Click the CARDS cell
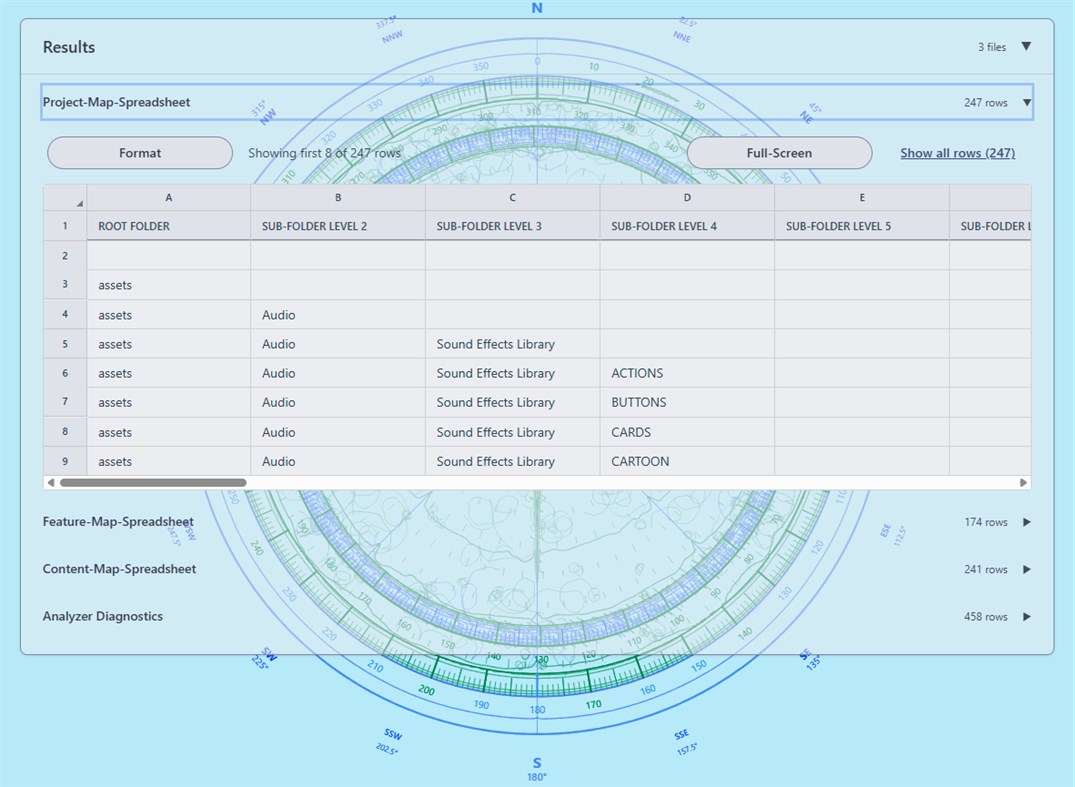This screenshot has height=787, width=1075. point(687,432)
